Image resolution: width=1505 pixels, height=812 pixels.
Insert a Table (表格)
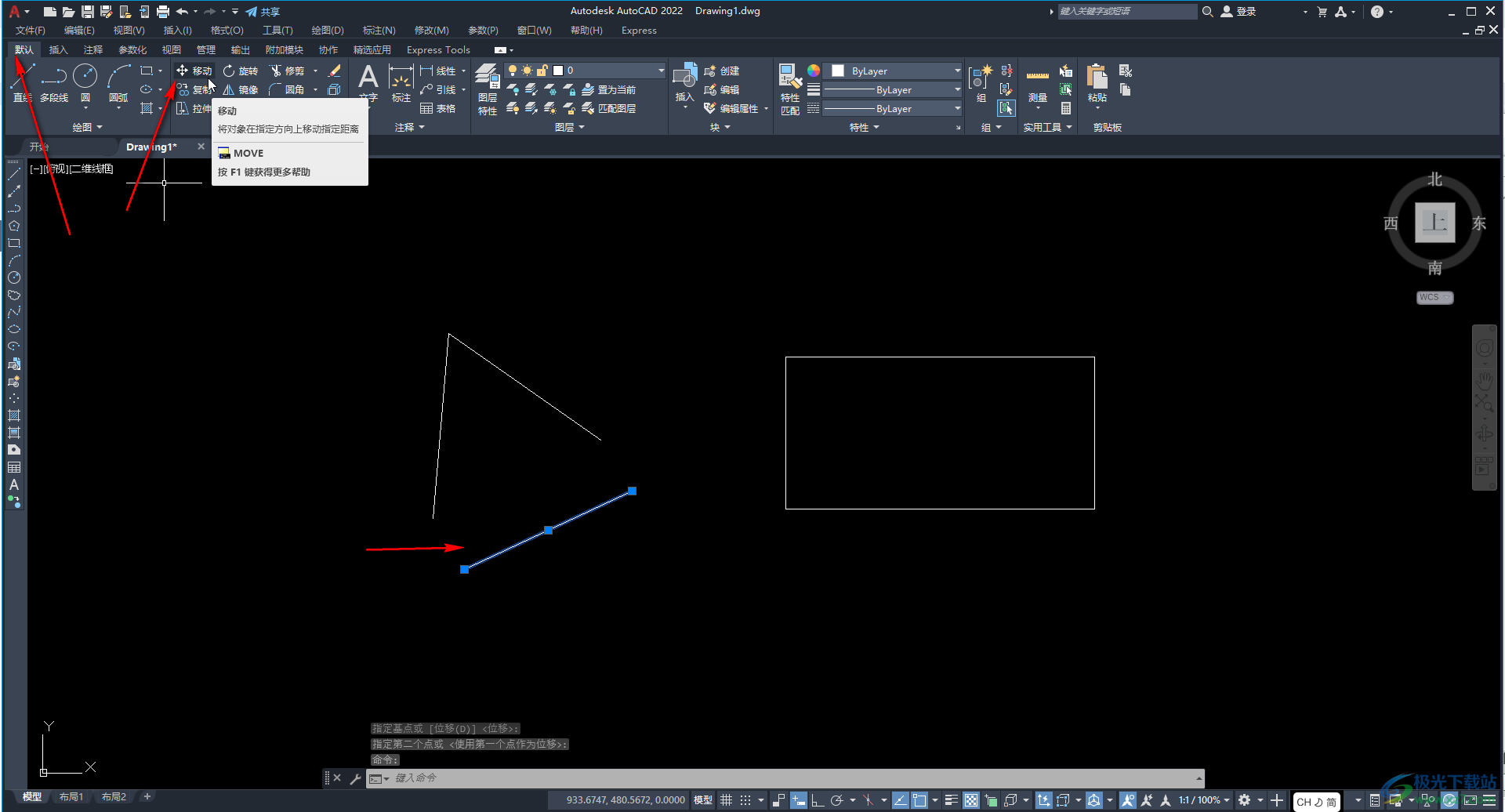coord(438,108)
